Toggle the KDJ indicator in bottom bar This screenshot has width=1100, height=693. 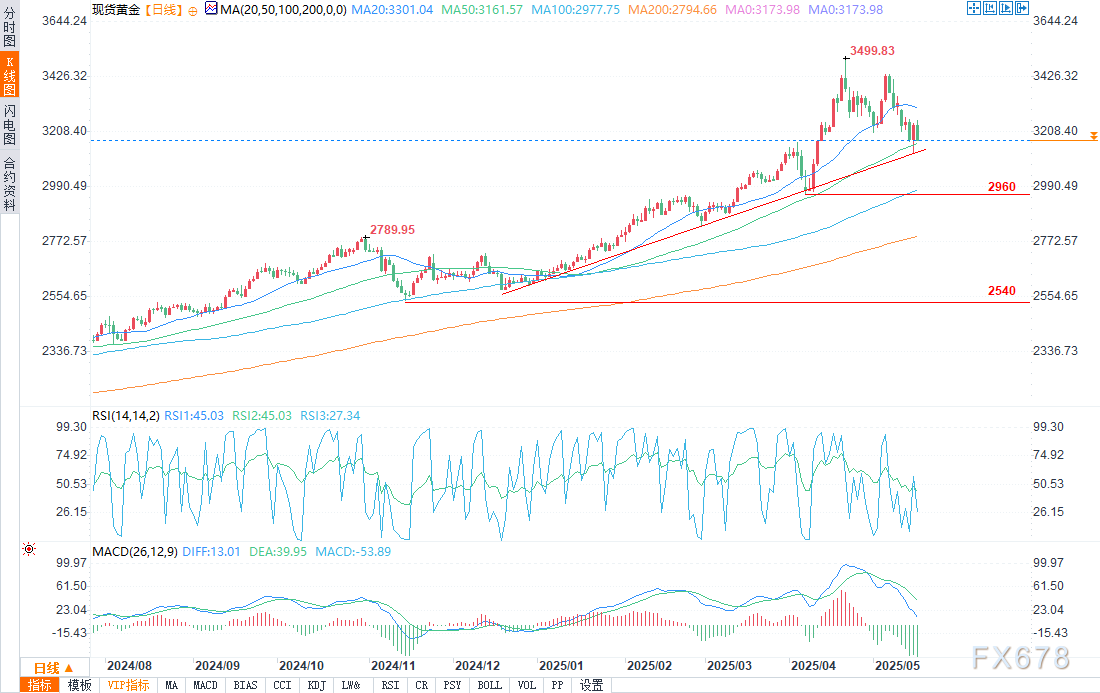pyautogui.click(x=314, y=685)
